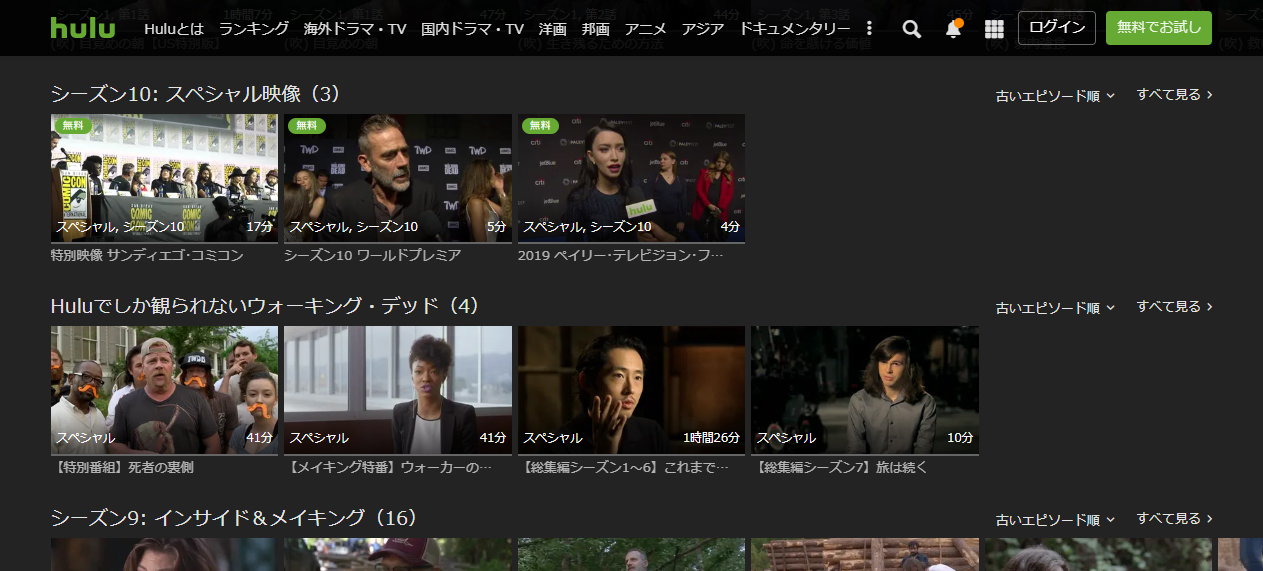Click title 【総集編シーズン1〜6】これまで…

[623, 467]
